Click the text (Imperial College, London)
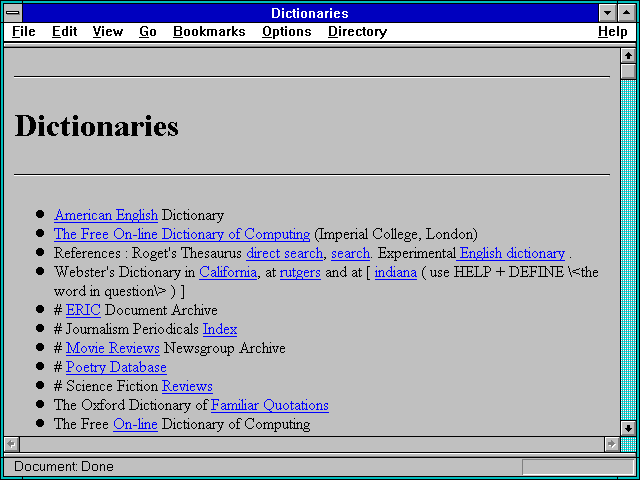 [x=396, y=234]
